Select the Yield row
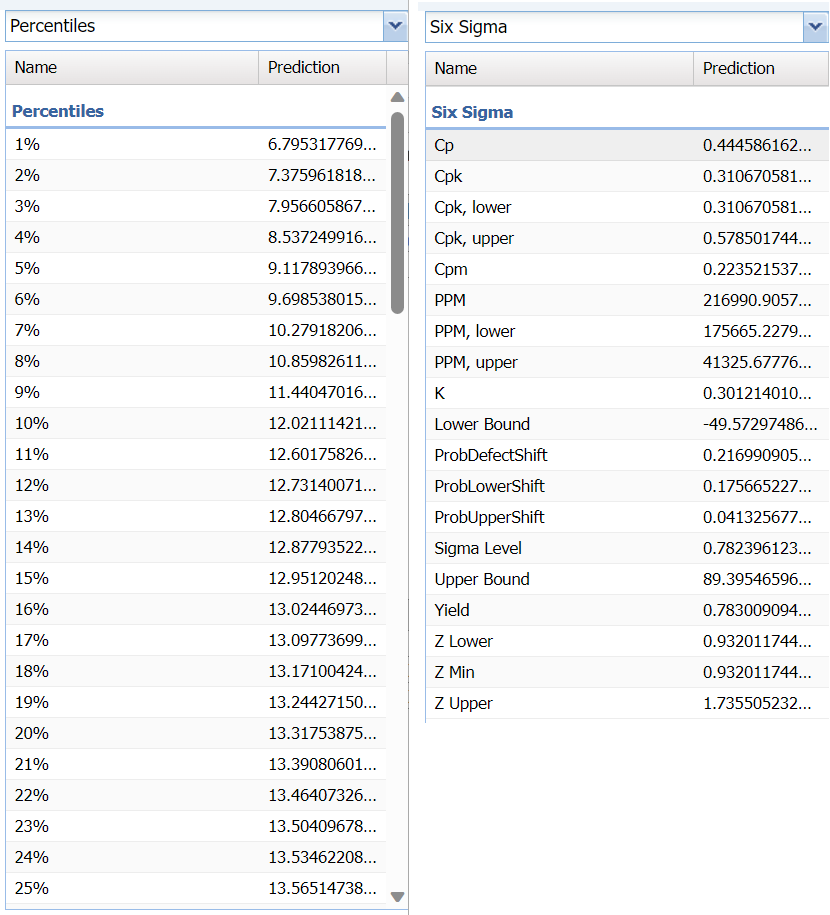 627,611
